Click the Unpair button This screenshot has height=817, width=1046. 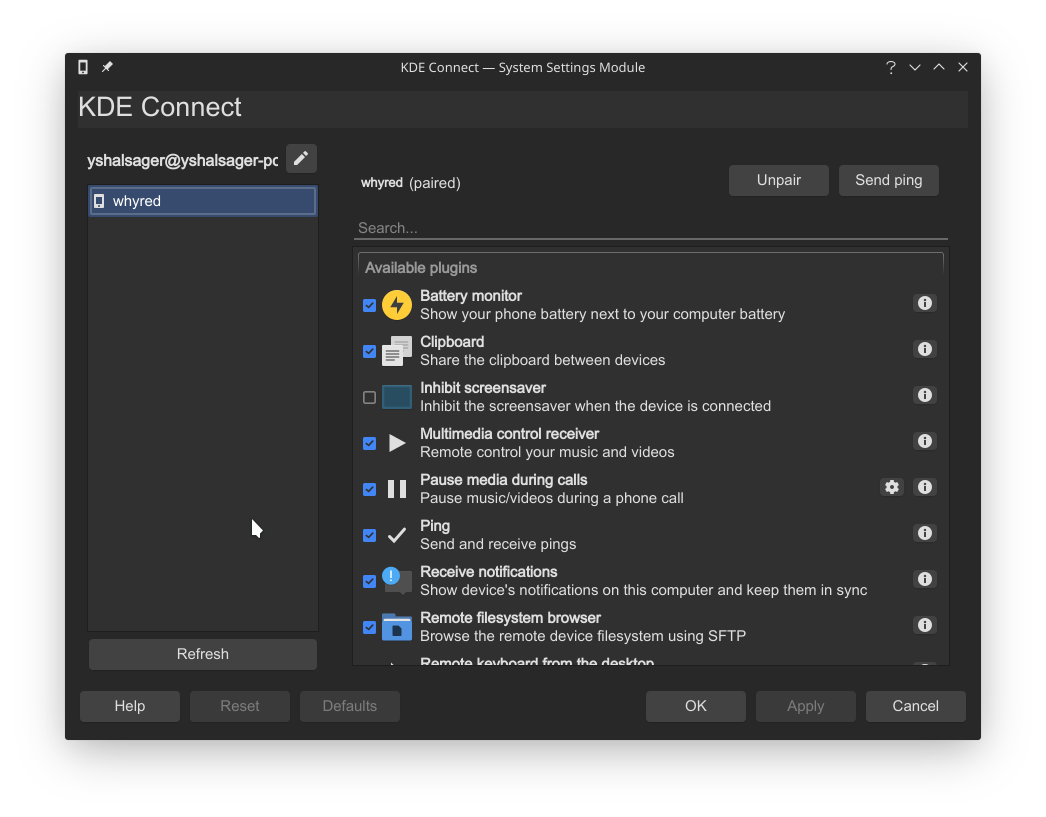click(x=778, y=181)
